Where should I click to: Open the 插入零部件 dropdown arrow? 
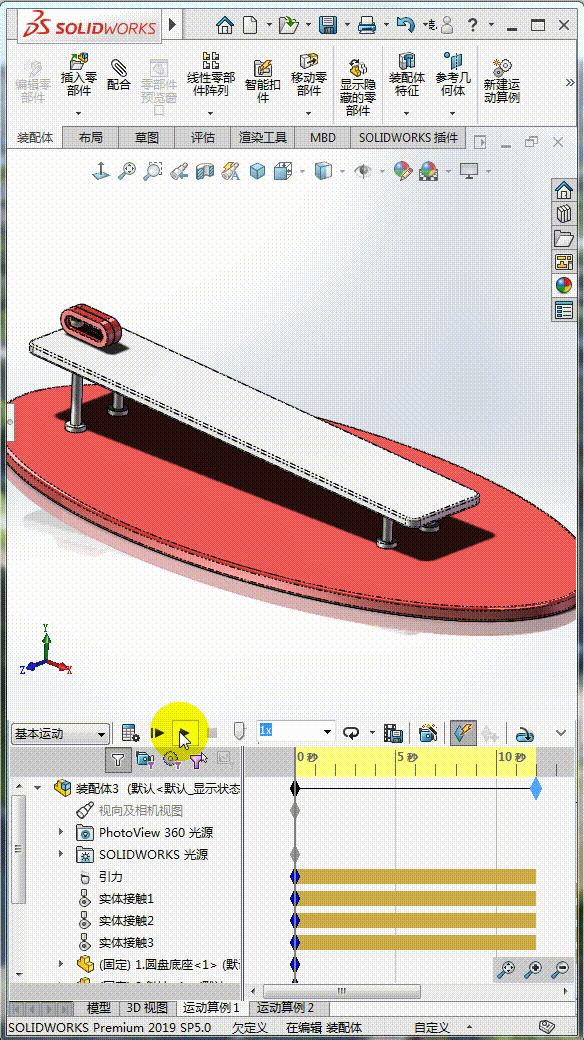78,113
